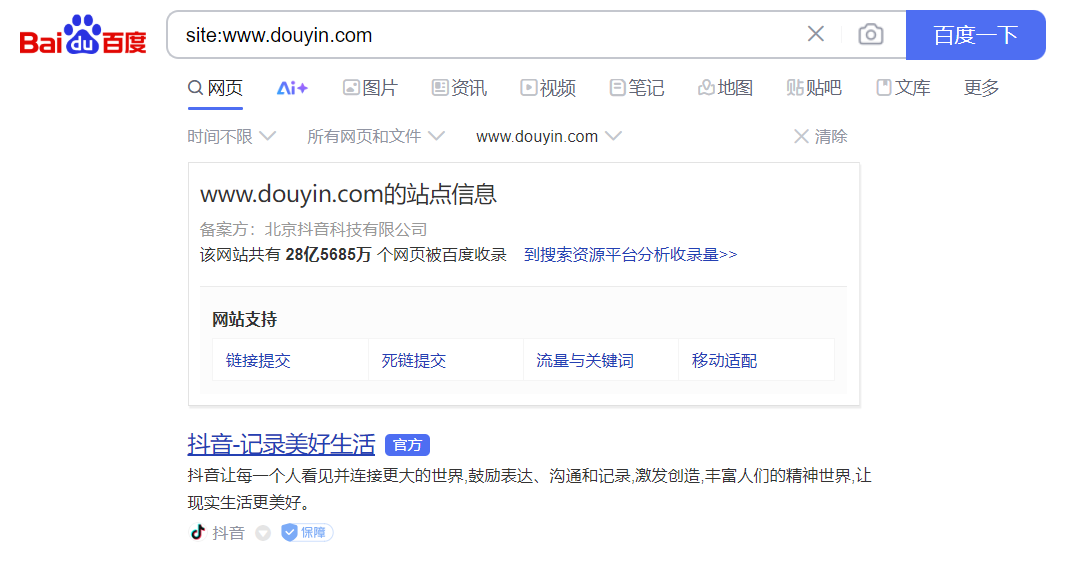
Task: Switch to the 资讯 news tab
Action: (x=459, y=88)
